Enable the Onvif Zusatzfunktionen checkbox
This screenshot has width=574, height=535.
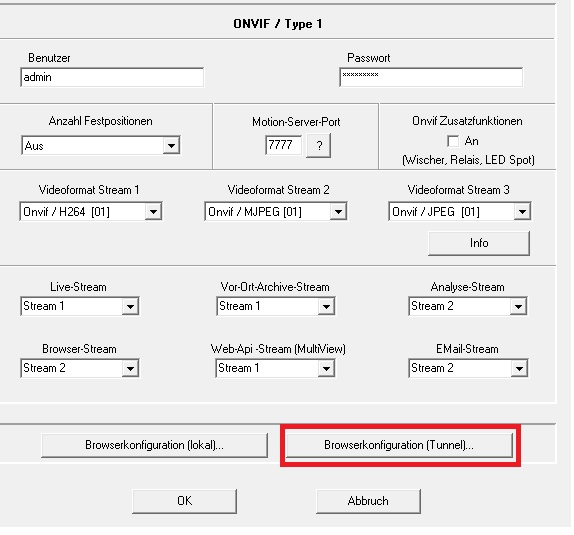pyautogui.click(x=453, y=141)
